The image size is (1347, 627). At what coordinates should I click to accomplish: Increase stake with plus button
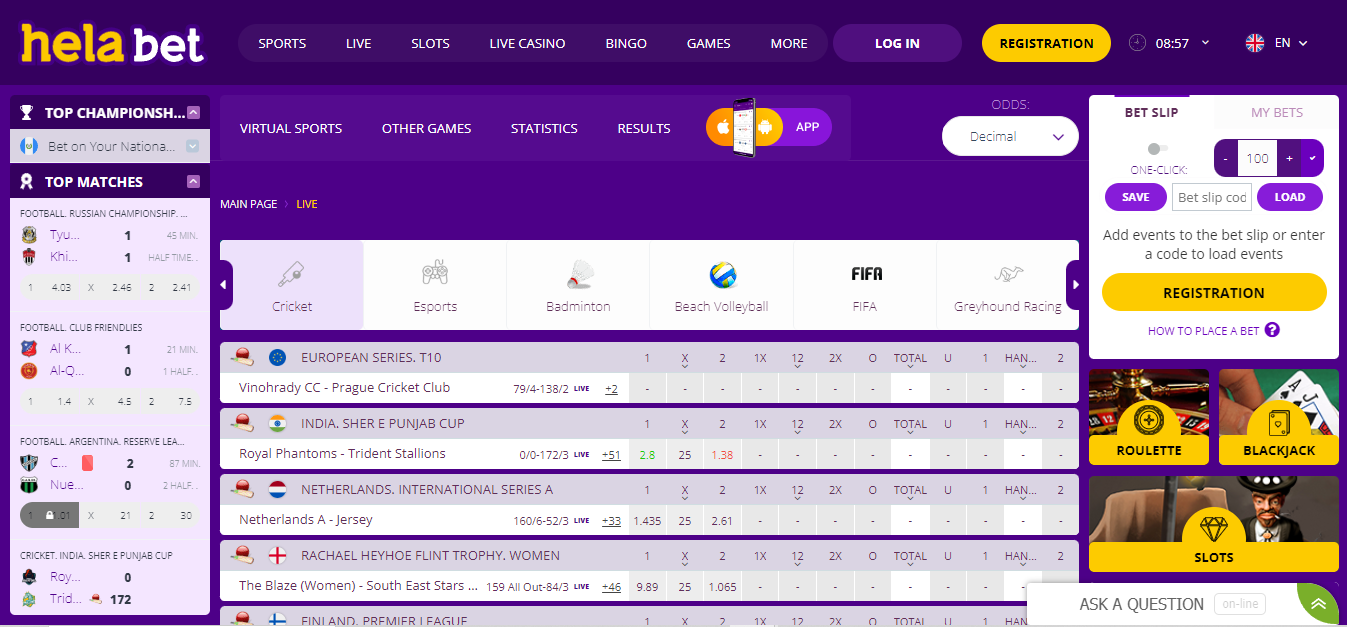(1290, 158)
